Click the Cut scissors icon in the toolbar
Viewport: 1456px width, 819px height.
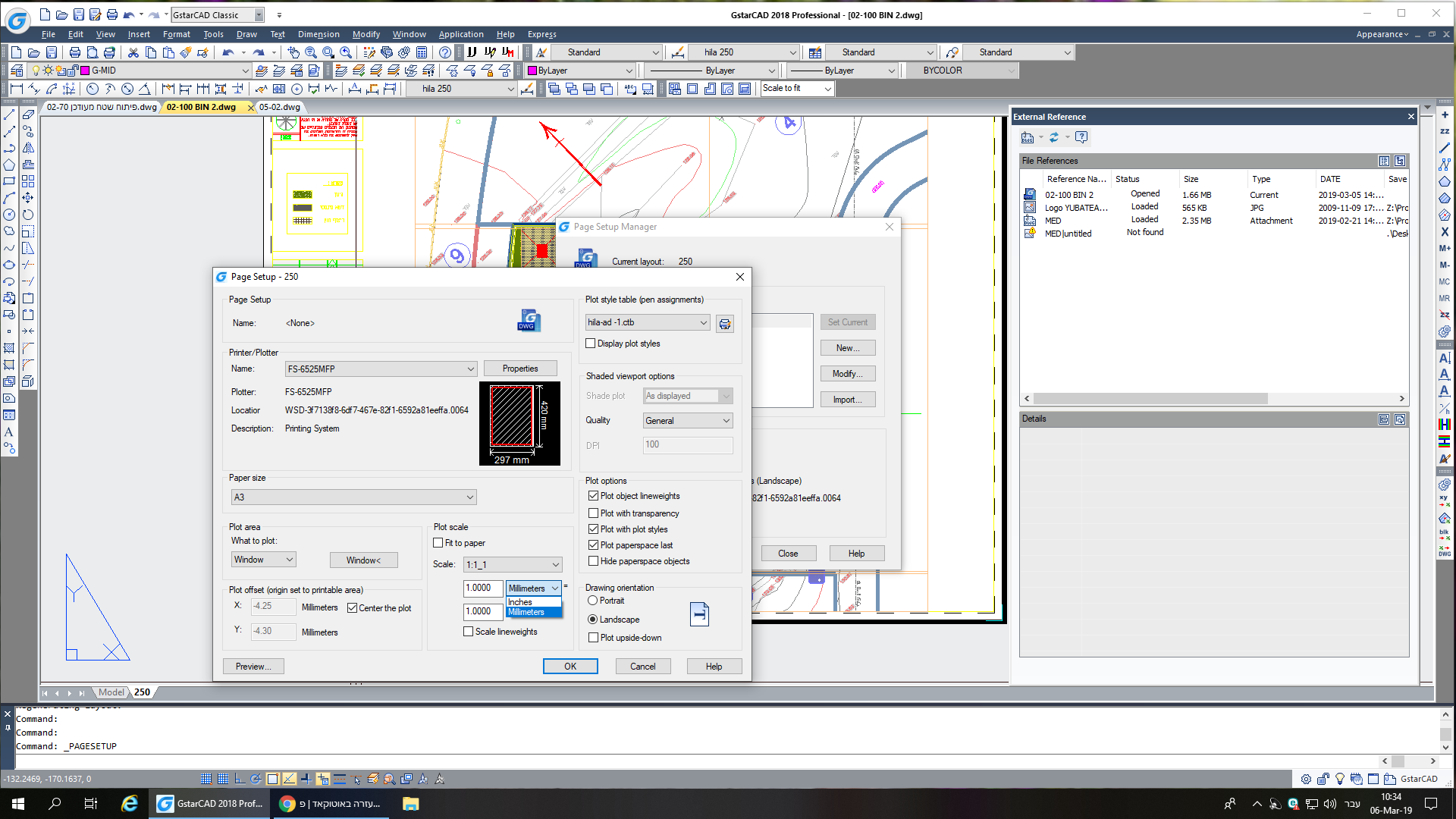point(133,52)
